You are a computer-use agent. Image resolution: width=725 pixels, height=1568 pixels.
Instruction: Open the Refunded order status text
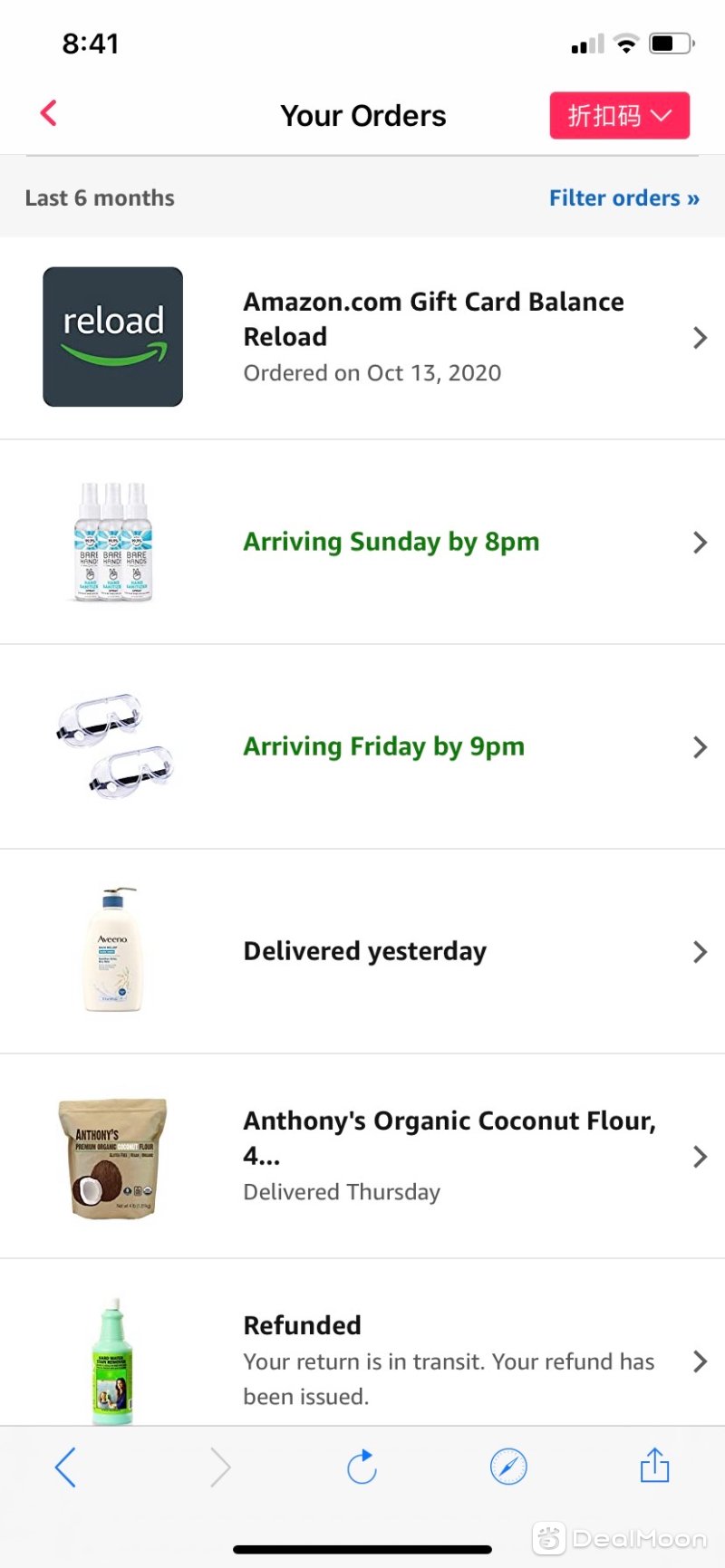303,1325
